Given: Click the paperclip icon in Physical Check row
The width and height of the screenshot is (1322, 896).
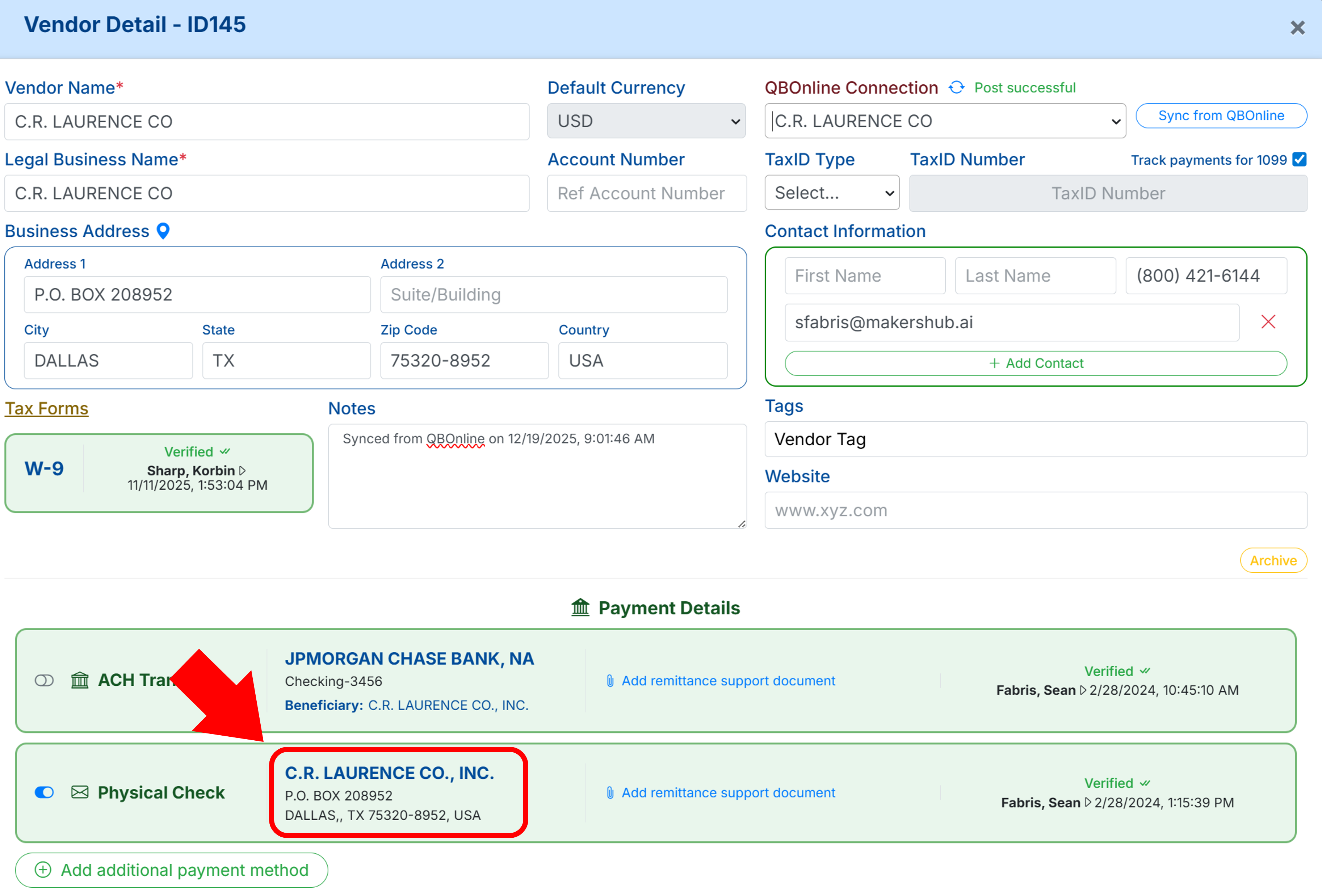Looking at the screenshot, I should [610, 793].
